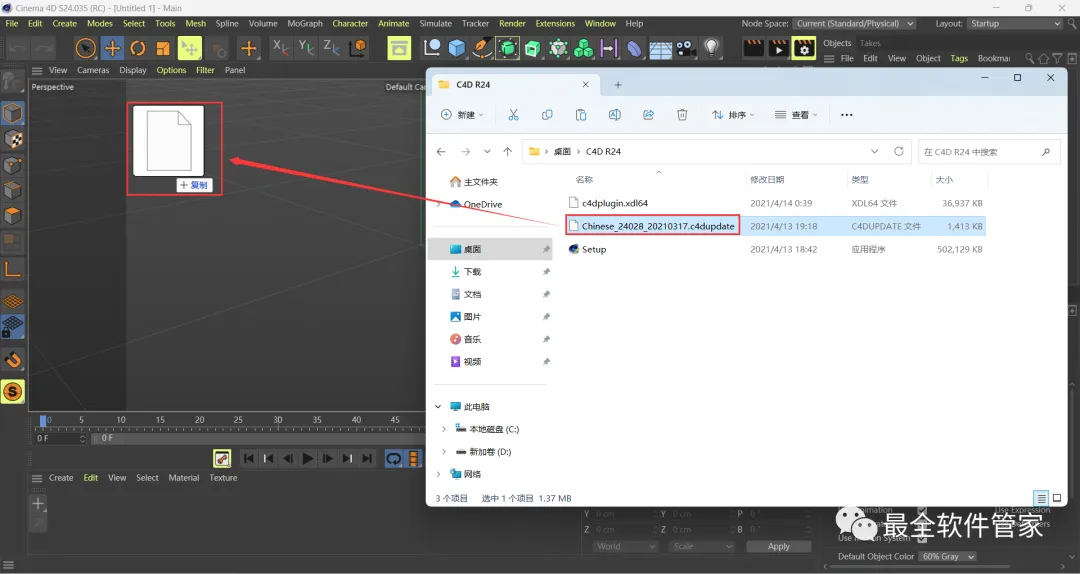1080x574 pixels.
Task: Open the viewport Cameras menu
Action: tap(93, 70)
